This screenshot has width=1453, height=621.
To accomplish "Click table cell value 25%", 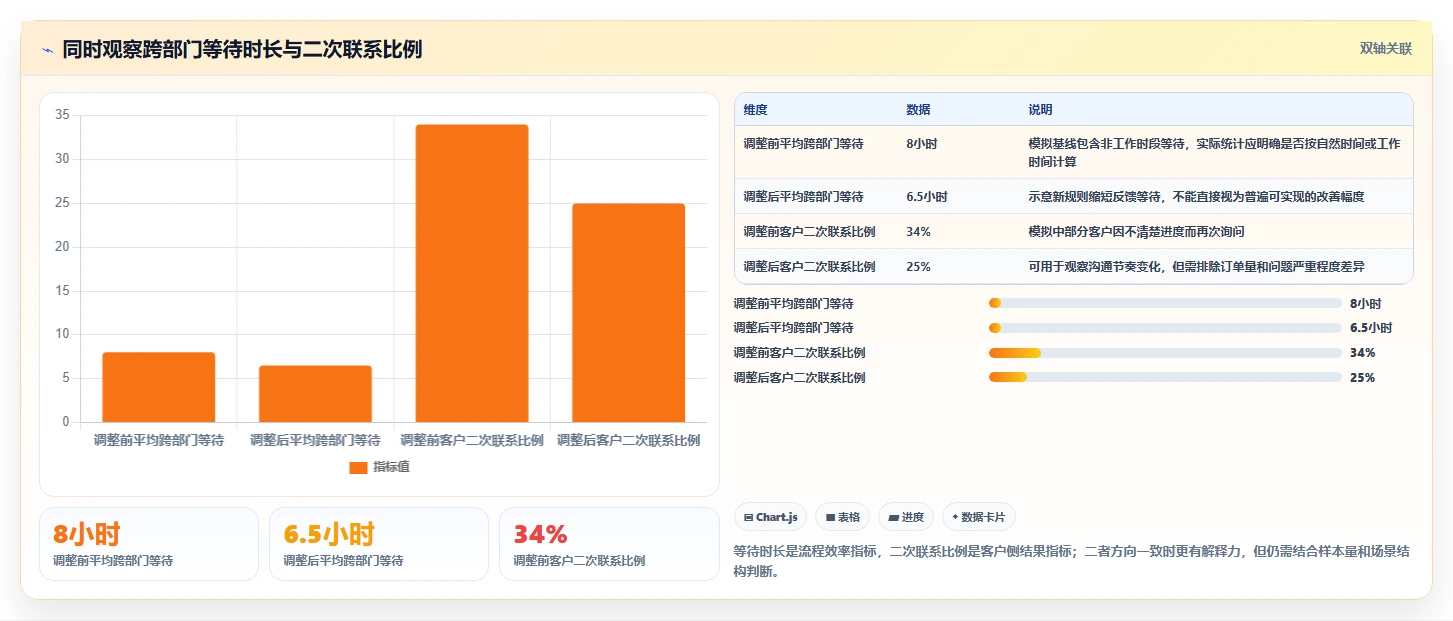I will (918, 267).
